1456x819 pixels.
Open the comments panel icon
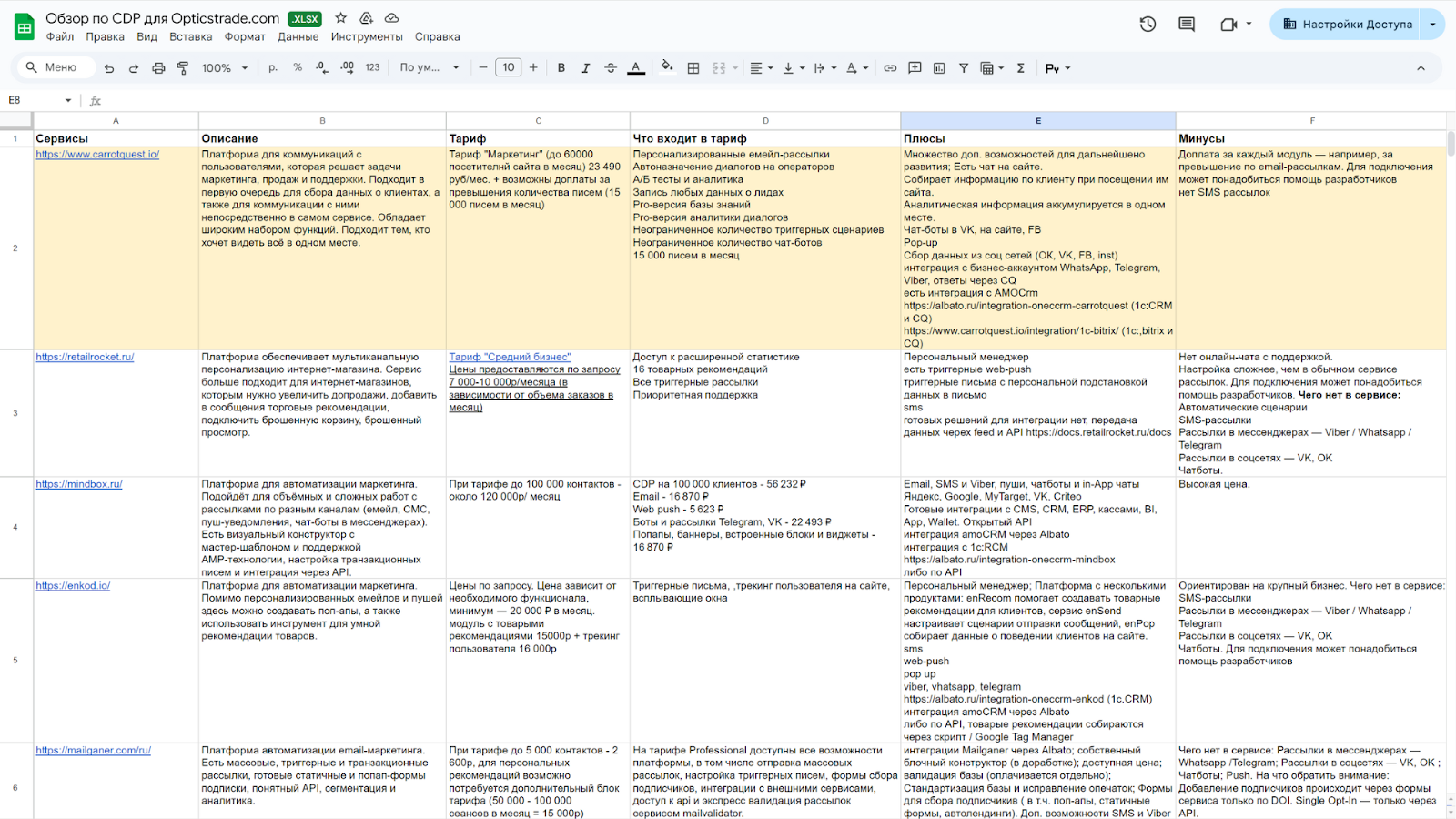pos(1187,25)
